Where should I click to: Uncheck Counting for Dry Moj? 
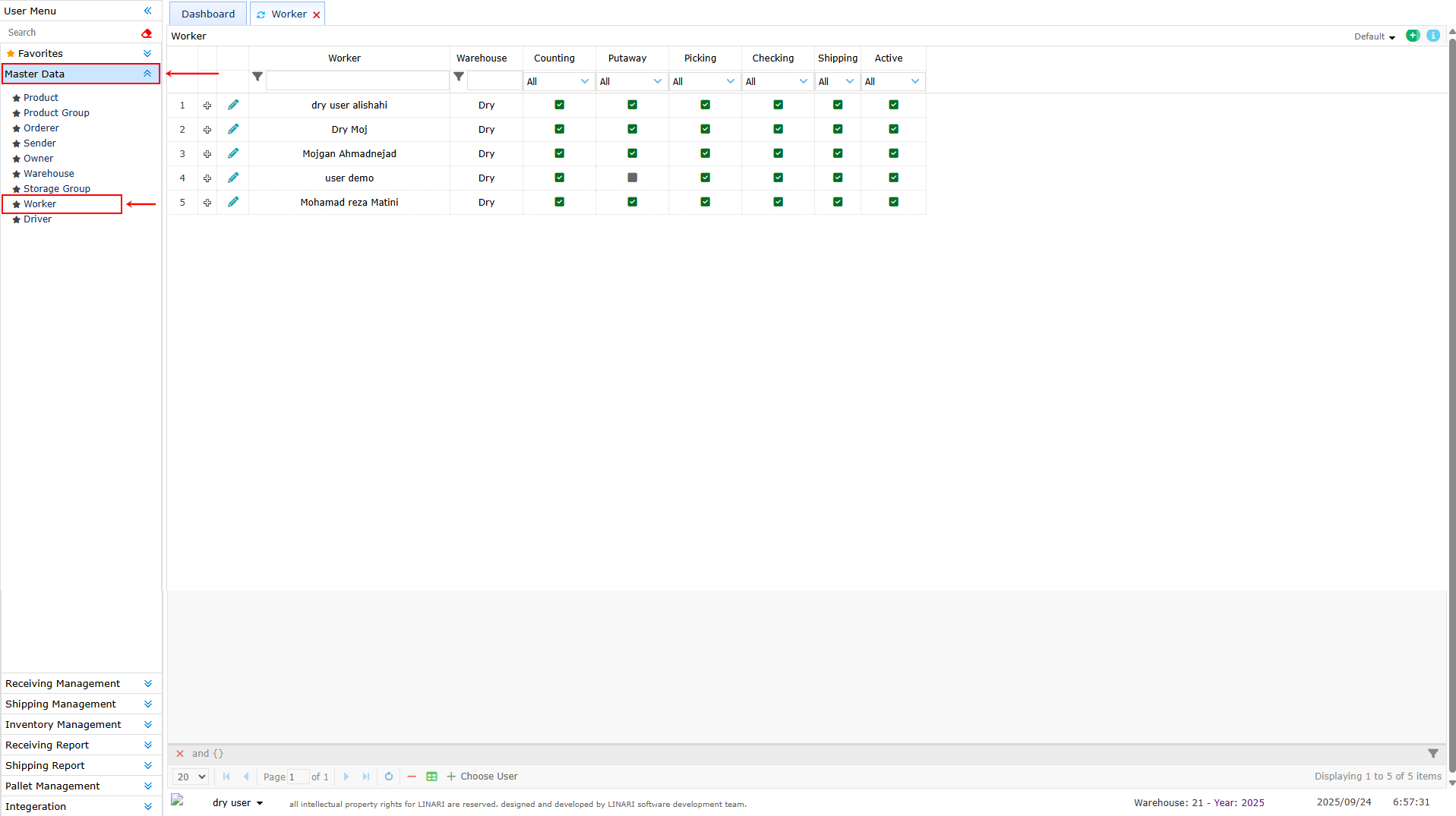pyautogui.click(x=559, y=129)
